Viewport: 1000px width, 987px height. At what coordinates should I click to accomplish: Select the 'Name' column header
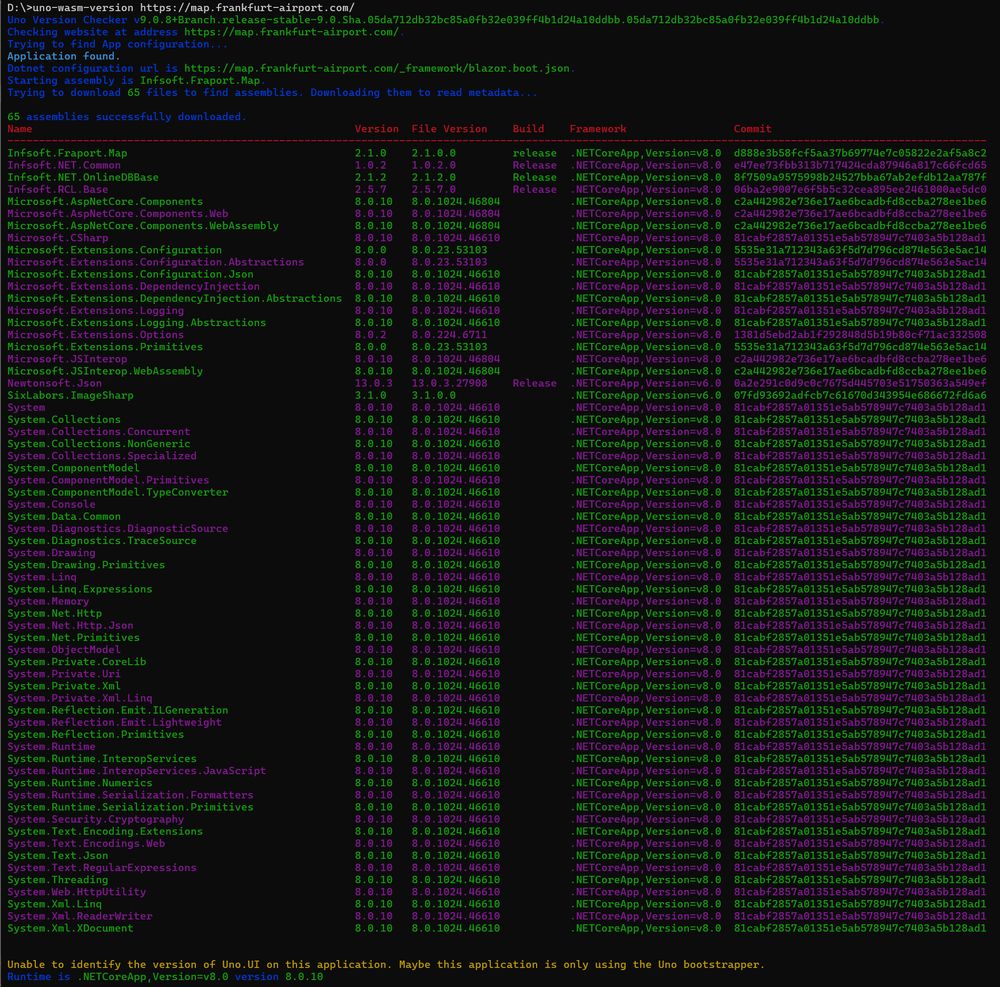[x=20, y=129]
